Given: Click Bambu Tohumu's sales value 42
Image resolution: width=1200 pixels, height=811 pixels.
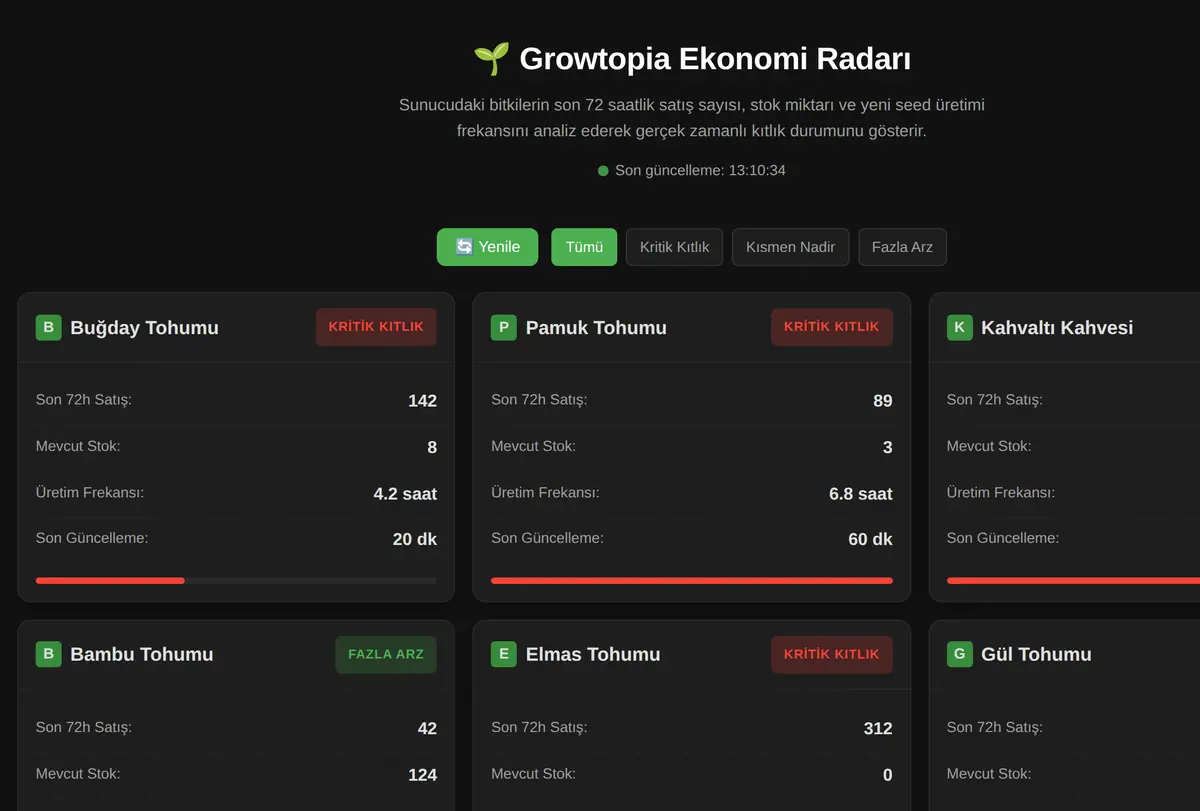Looking at the screenshot, I should pos(427,729).
